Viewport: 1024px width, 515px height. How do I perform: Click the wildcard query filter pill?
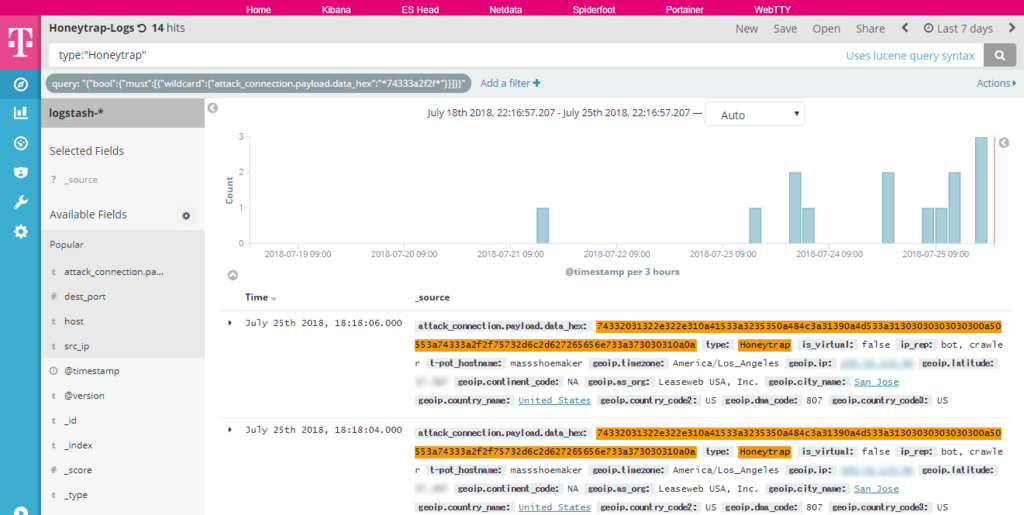(258, 83)
